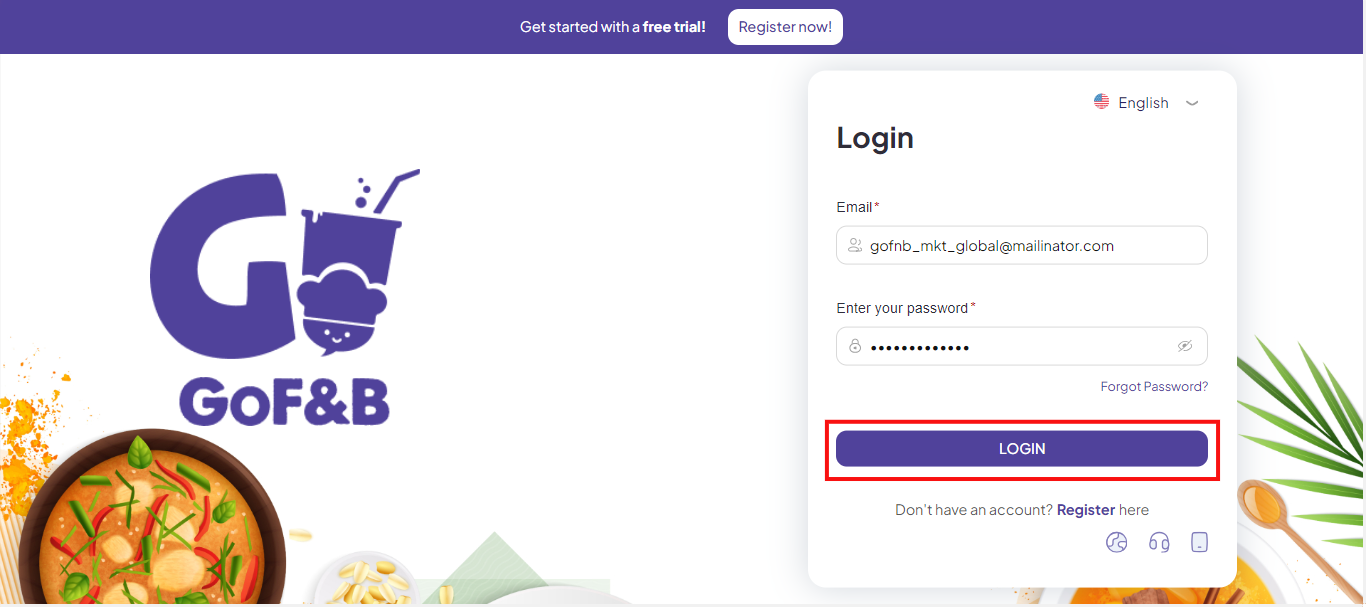The width and height of the screenshot is (1366, 607).
Task: Click the Login heading
Action: point(875,138)
